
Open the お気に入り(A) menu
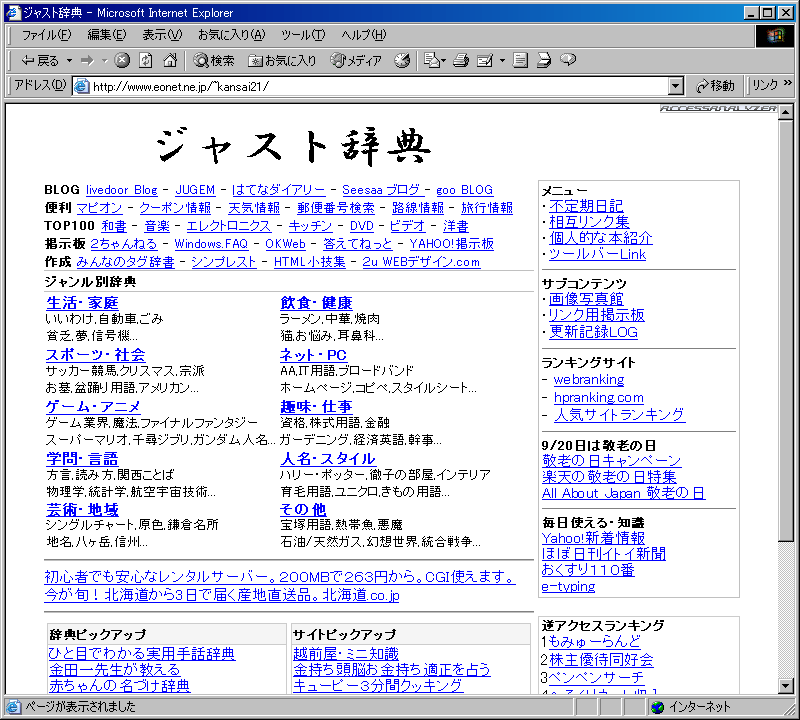click(232, 35)
